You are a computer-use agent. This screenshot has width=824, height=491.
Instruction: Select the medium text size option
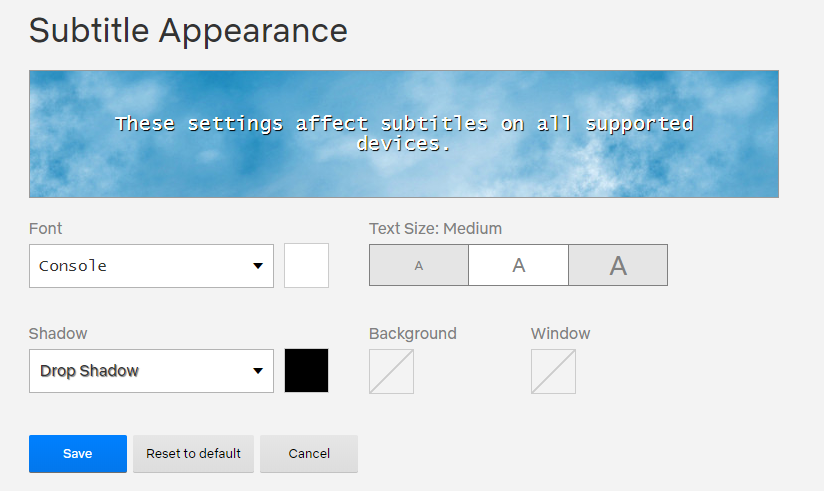pos(518,266)
